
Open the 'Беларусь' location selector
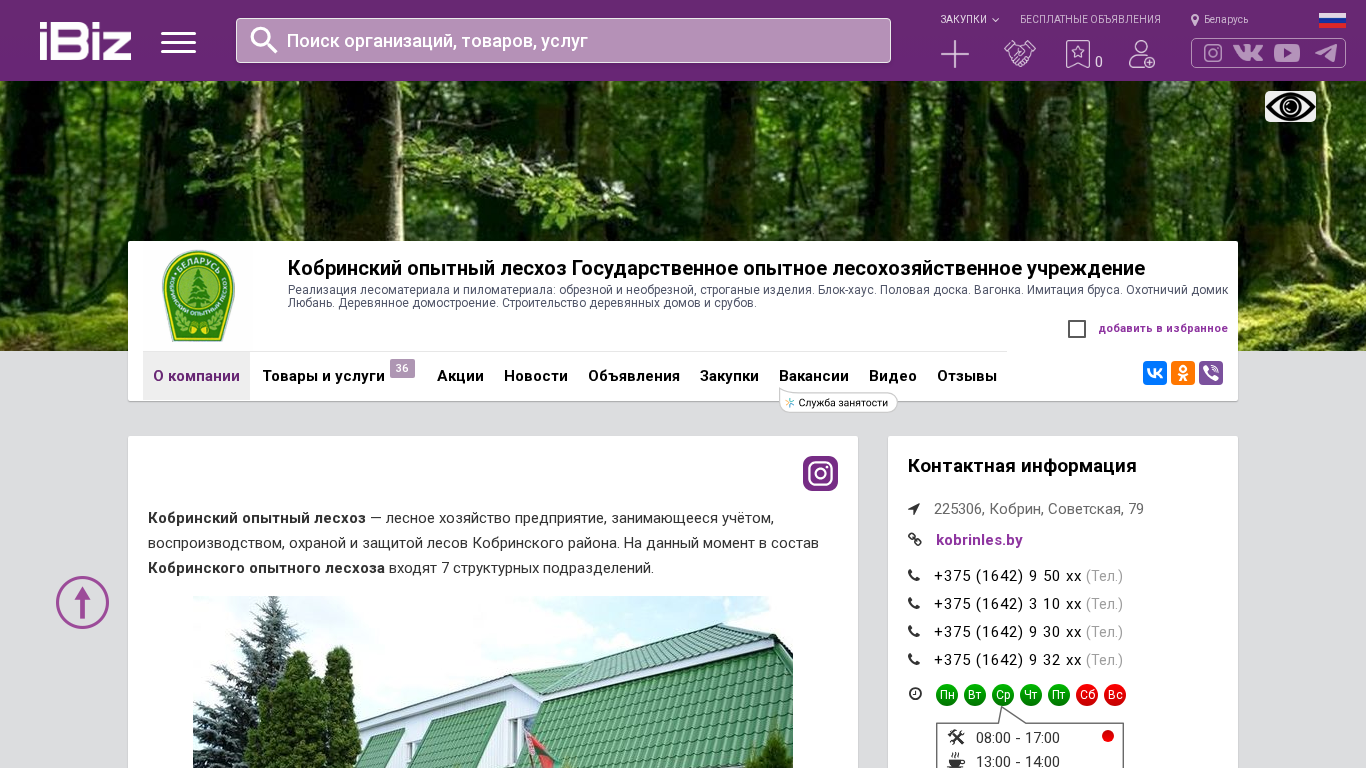pyautogui.click(x=1220, y=20)
